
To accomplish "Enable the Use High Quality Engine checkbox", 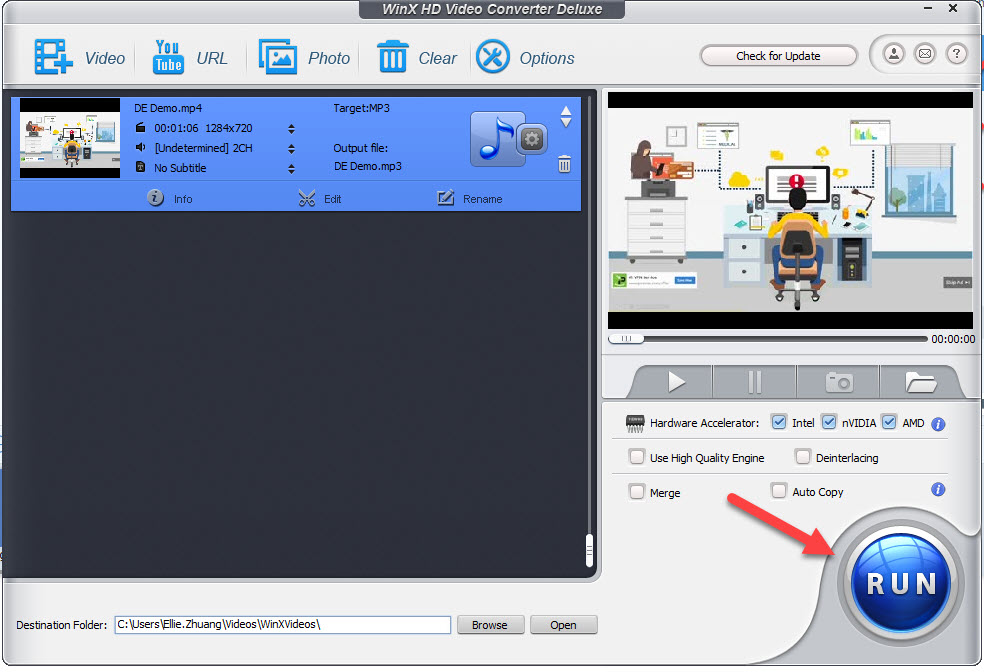I will [x=637, y=457].
